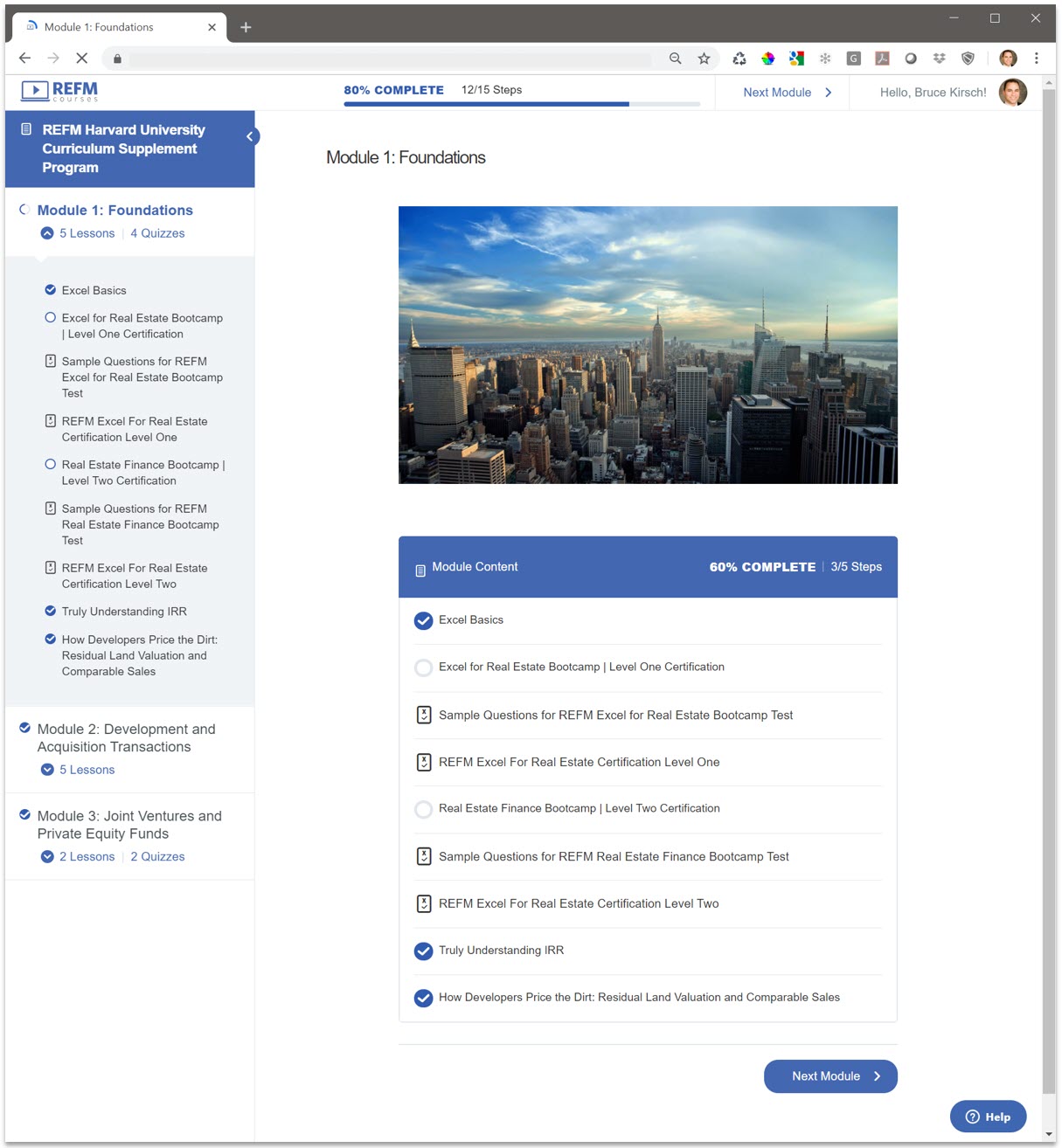Click the cityscape skyline image
Screen dimensions: 1062x1148
[x=648, y=344]
